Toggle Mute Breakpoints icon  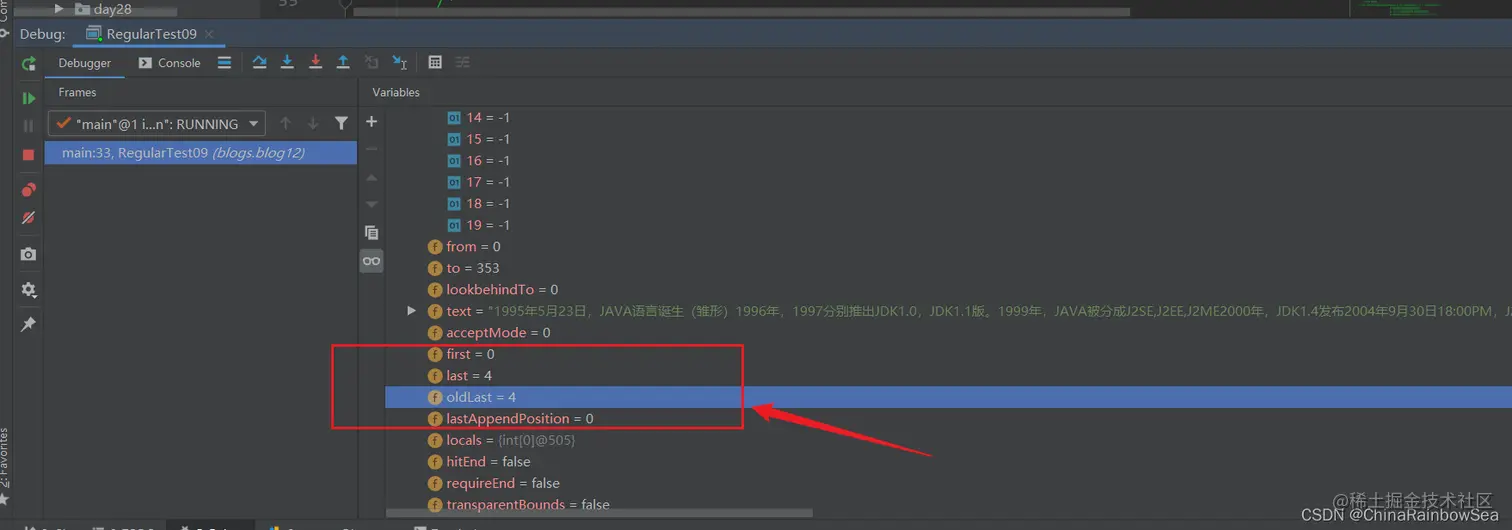tap(28, 218)
